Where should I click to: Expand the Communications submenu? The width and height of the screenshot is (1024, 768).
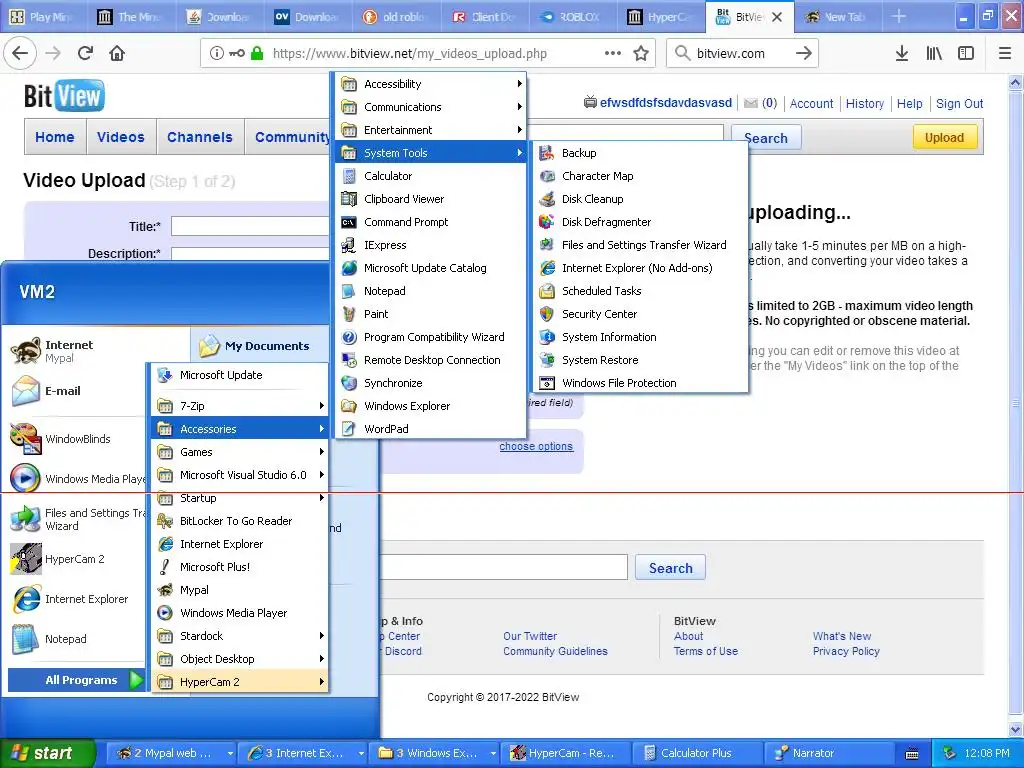pos(431,106)
